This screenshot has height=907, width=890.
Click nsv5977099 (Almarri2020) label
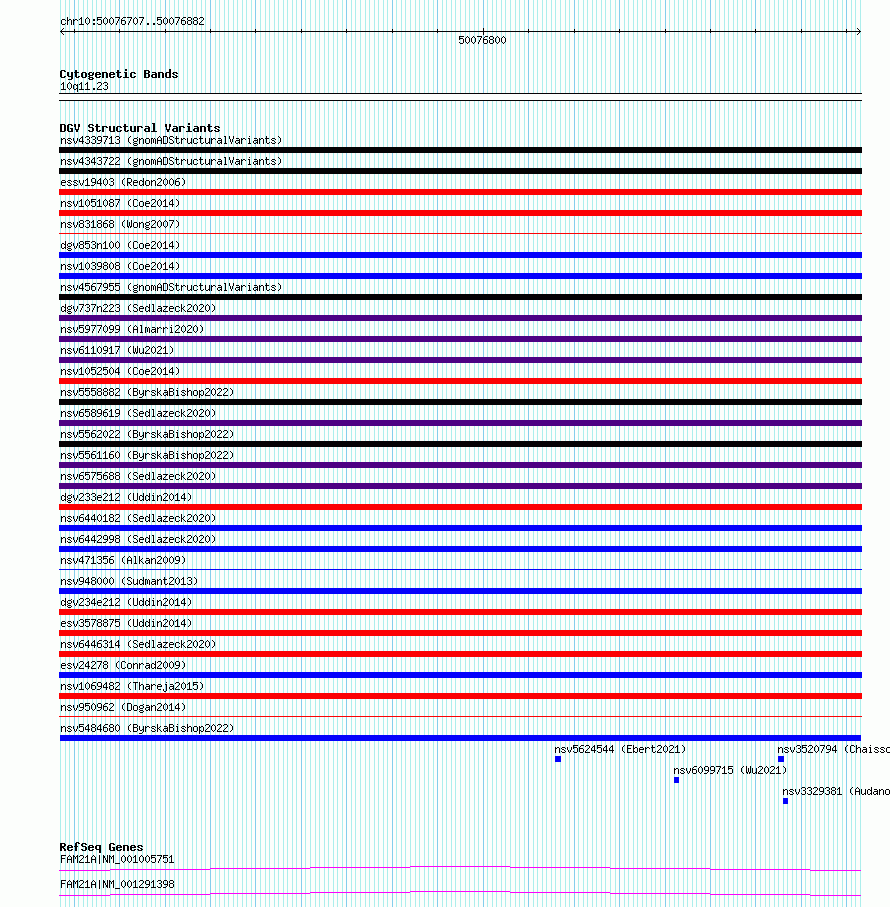click(x=132, y=329)
